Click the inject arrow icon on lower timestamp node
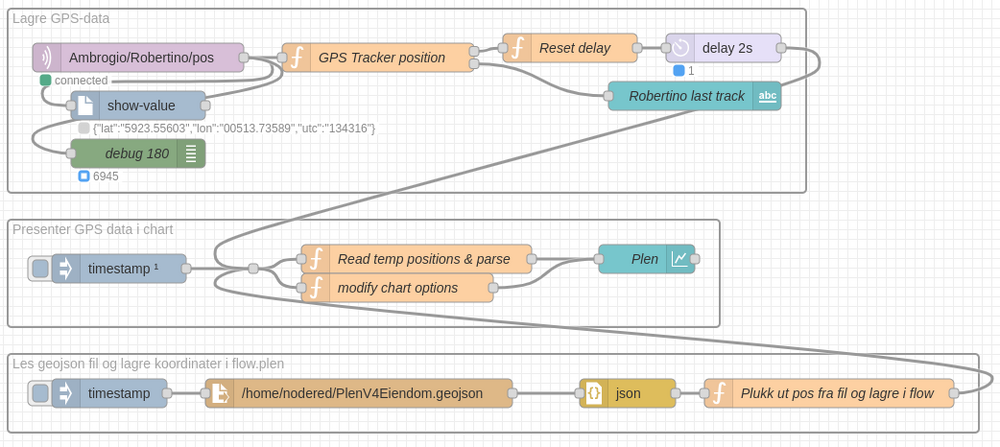 coord(65,393)
